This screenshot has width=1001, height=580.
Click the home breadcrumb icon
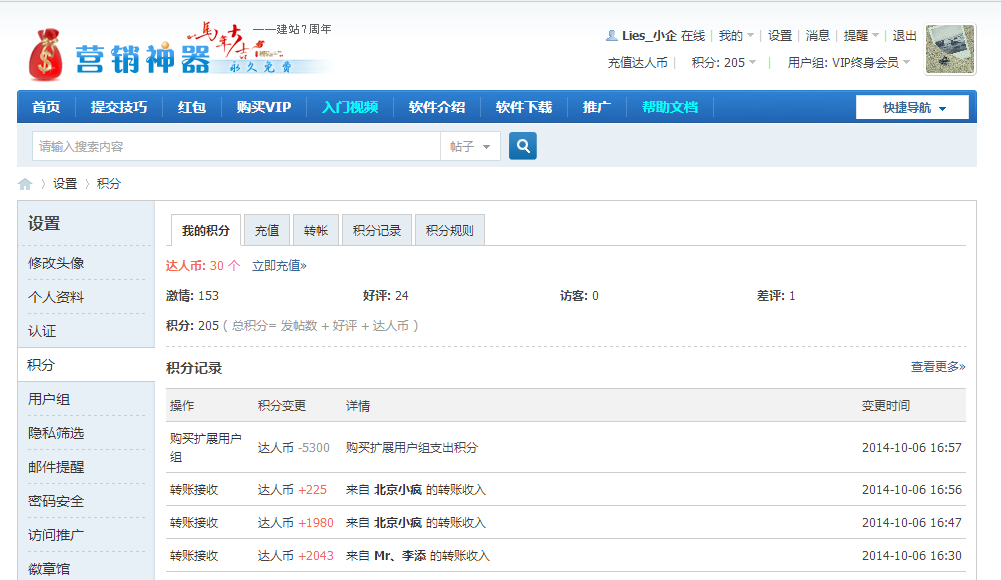pos(25,184)
